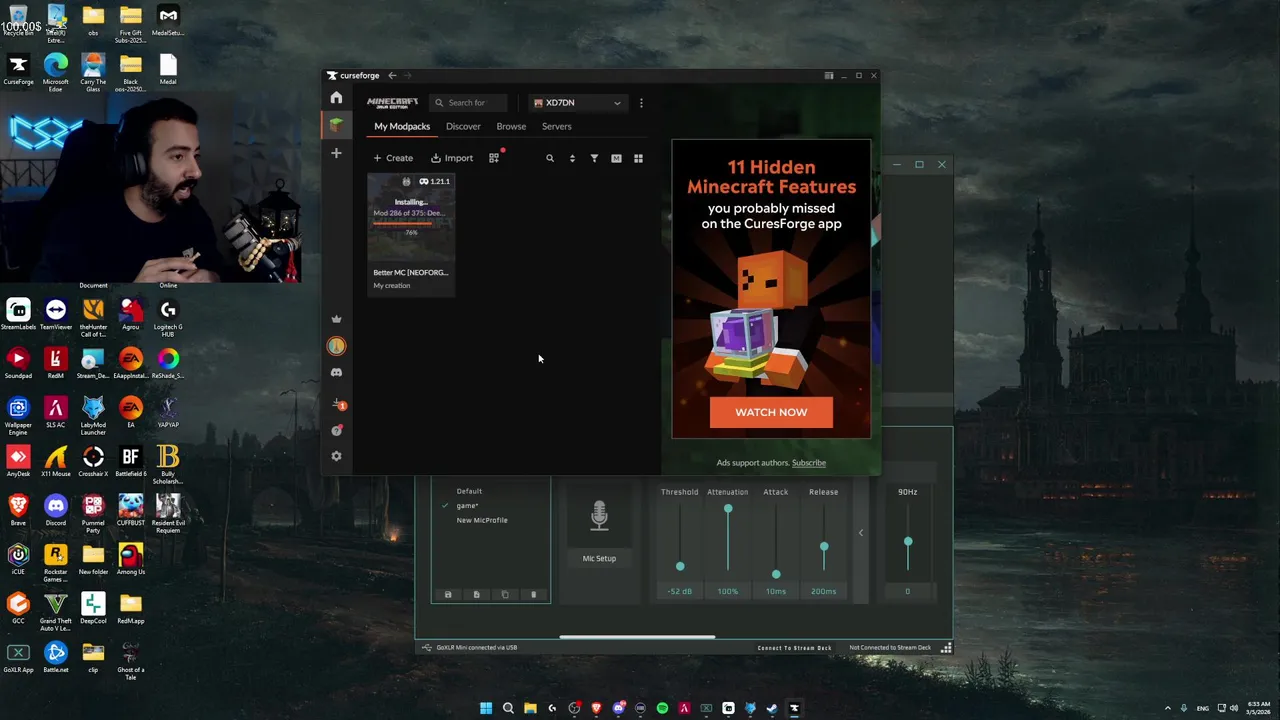Click the Create modpack button
The width and height of the screenshot is (1280, 720).
(x=393, y=158)
